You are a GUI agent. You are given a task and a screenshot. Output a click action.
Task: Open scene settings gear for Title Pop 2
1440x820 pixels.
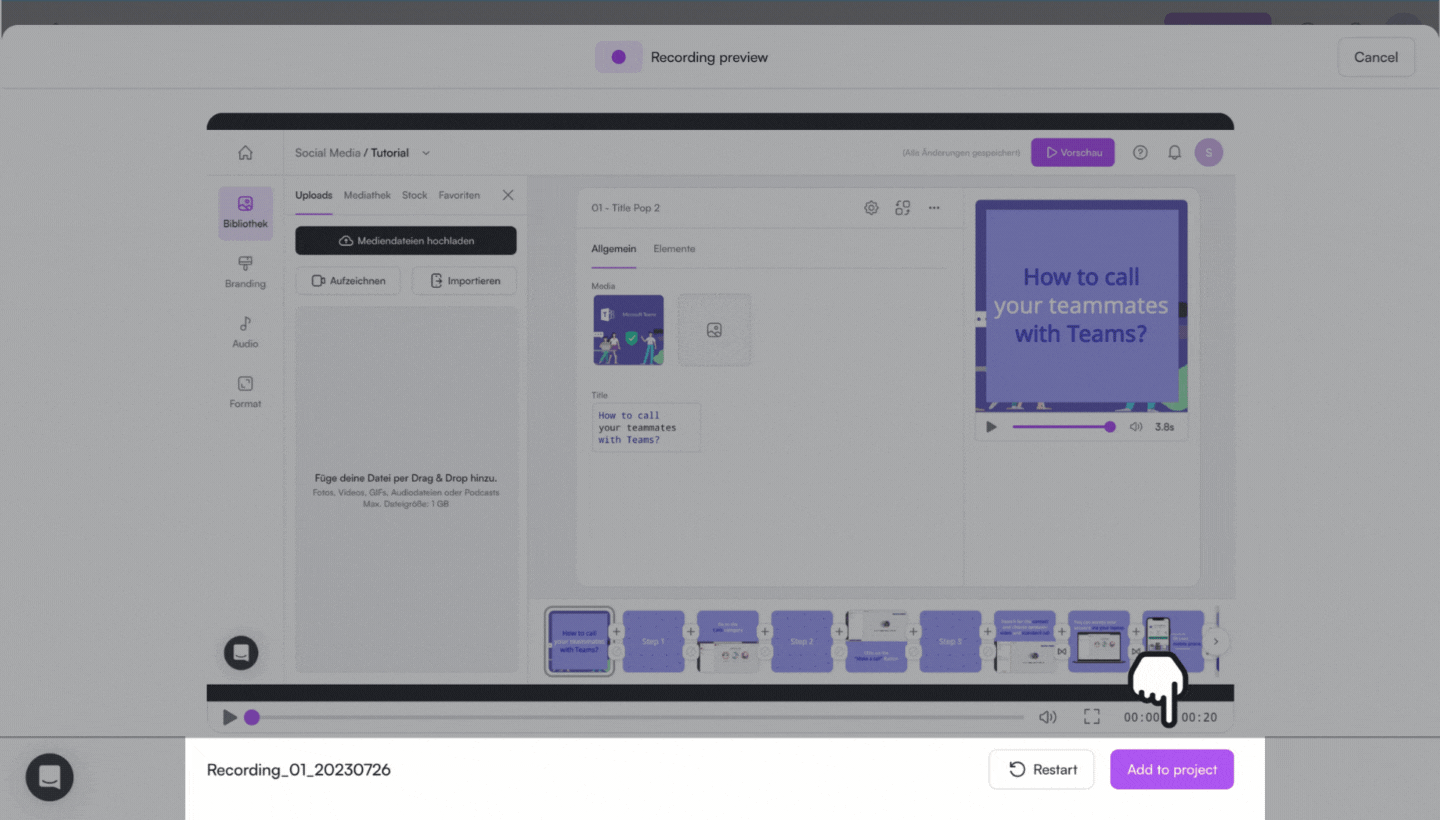pos(871,208)
